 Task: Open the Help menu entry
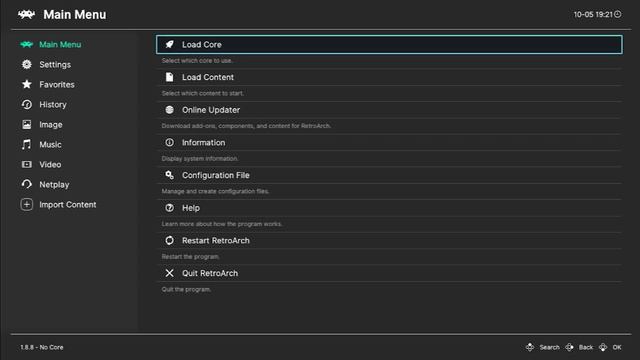[389, 208]
